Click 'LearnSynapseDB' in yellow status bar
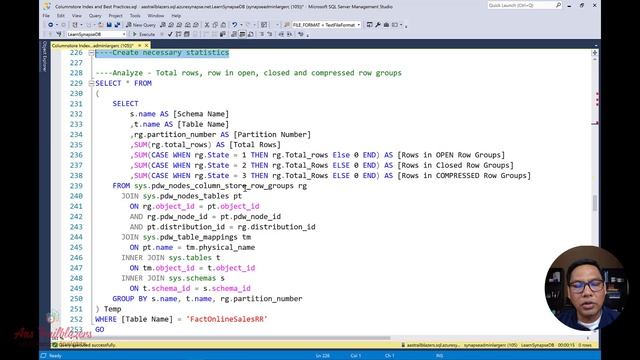The width and height of the screenshot is (640, 360). click(537, 345)
